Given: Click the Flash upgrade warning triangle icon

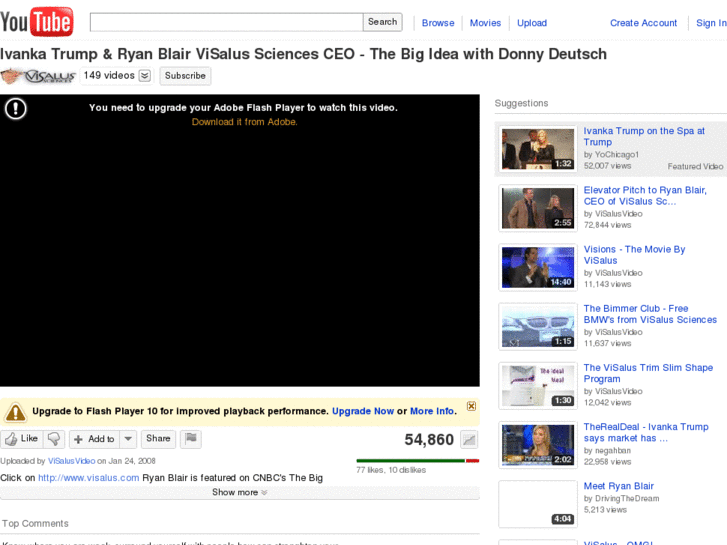Looking at the screenshot, I should click(15, 412).
